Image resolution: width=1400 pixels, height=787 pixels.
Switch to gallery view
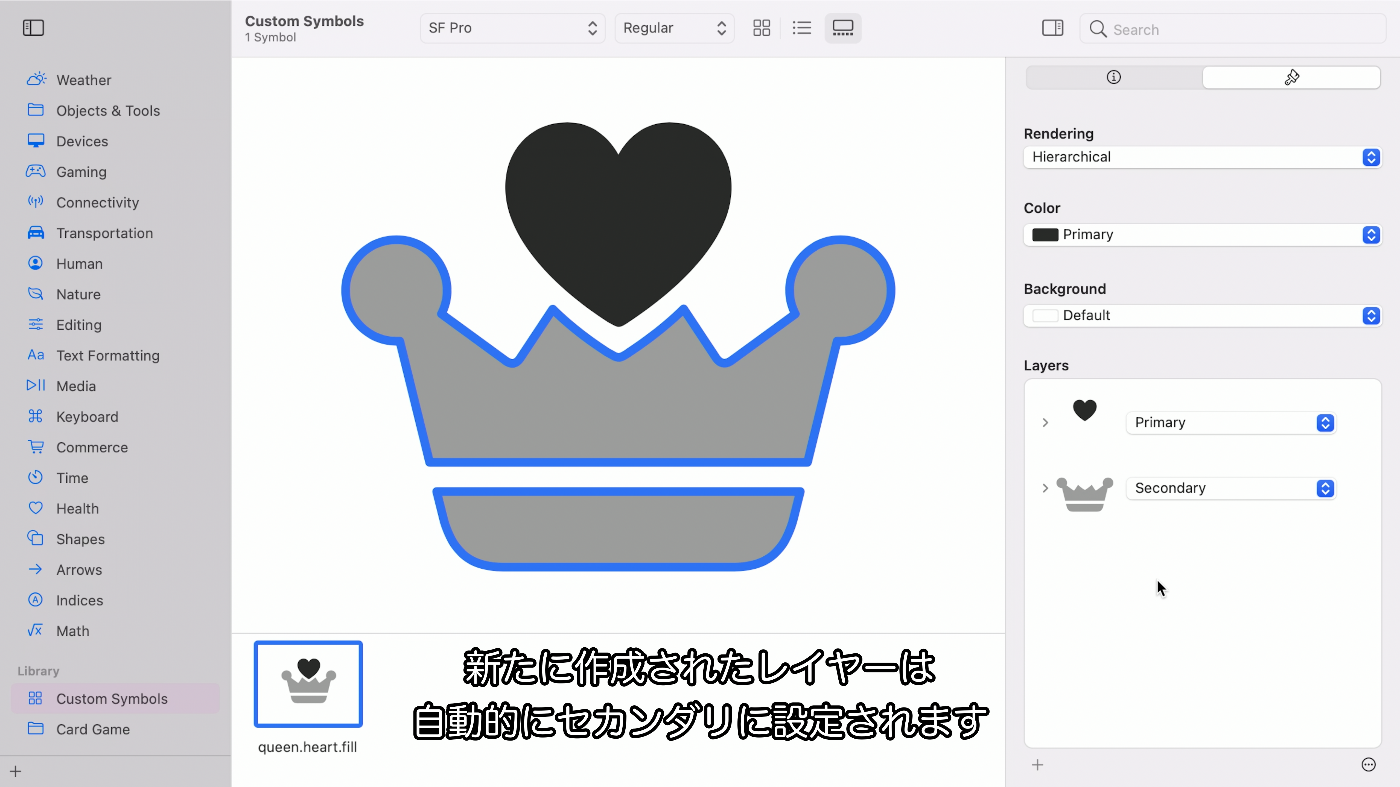tap(843, 28)
